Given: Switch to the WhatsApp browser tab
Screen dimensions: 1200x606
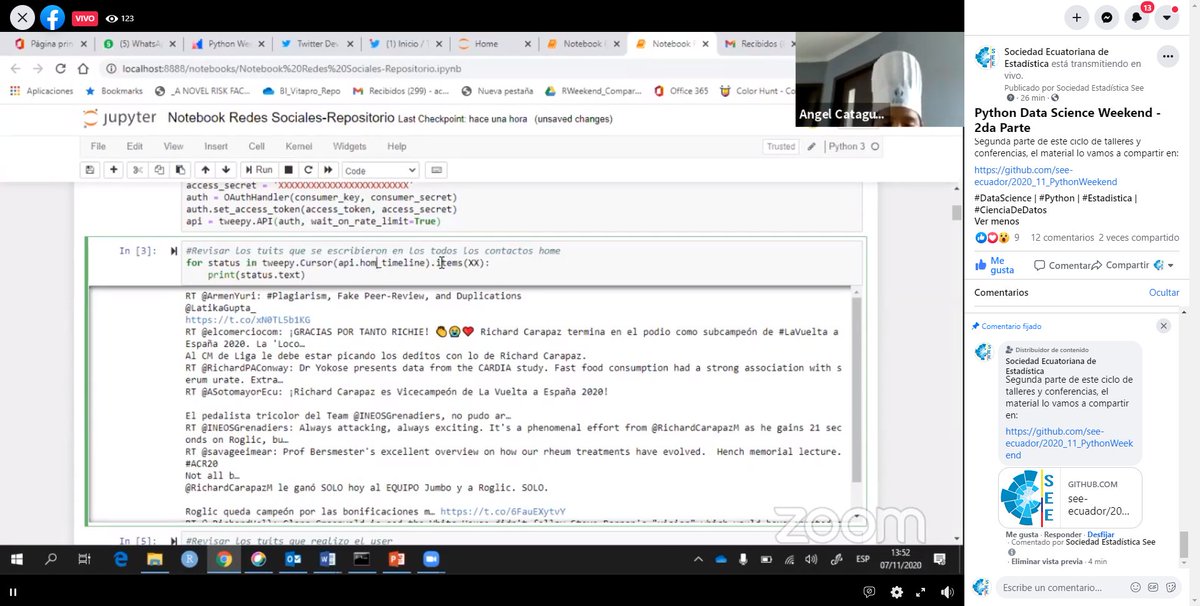Looking at the screenshot, I should [x=141, y=44].
